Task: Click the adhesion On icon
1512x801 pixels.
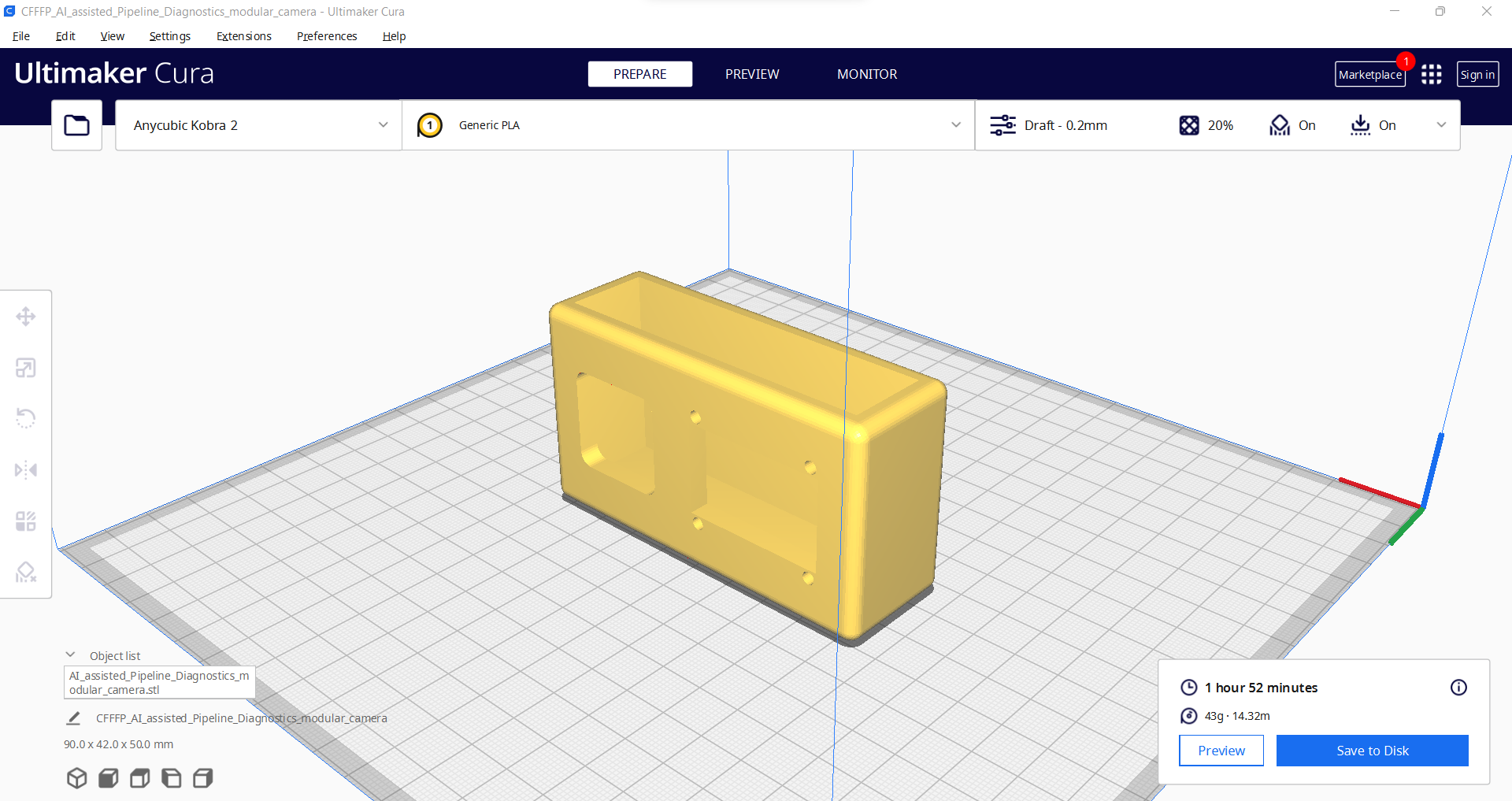Action: point(1361,125)
